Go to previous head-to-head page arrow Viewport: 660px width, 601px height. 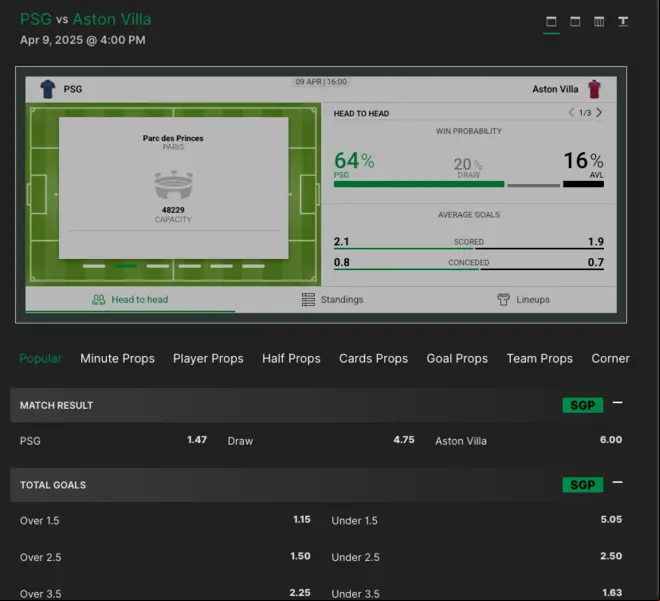(x=571, y=112)
